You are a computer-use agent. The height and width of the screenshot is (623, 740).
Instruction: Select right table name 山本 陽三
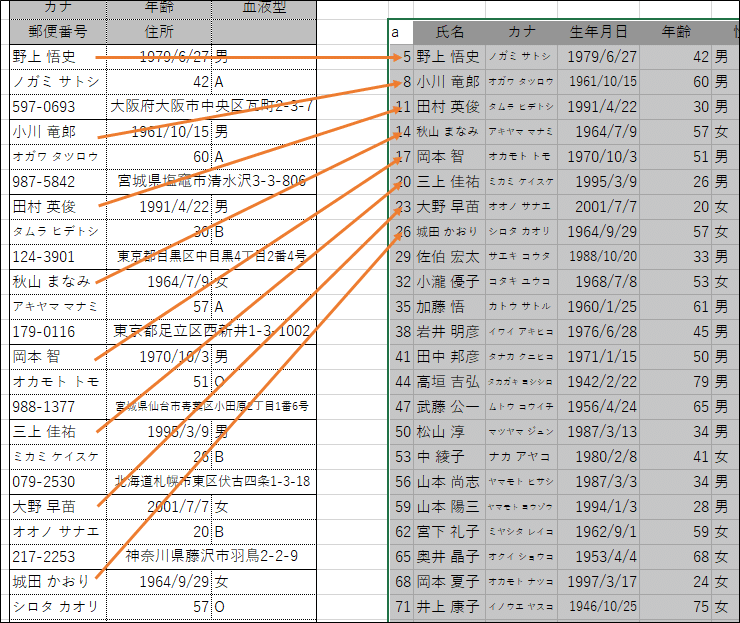[x=450, y=507]
